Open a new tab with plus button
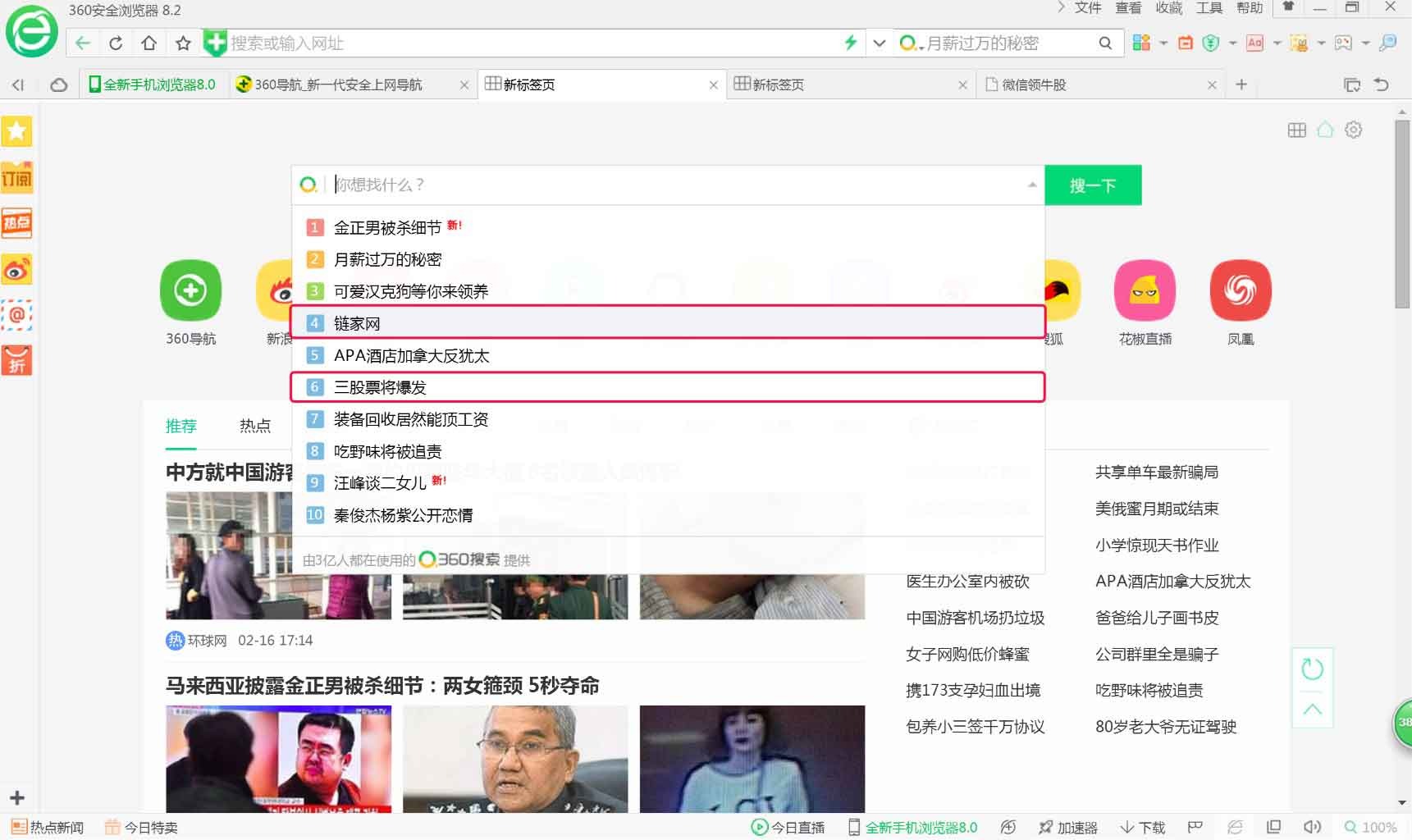 pos(1241,84)
